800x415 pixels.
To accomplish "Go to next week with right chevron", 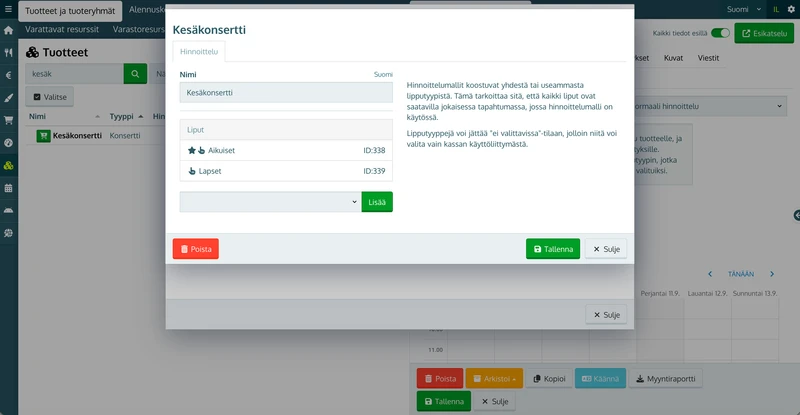I will tap(772, 274).
